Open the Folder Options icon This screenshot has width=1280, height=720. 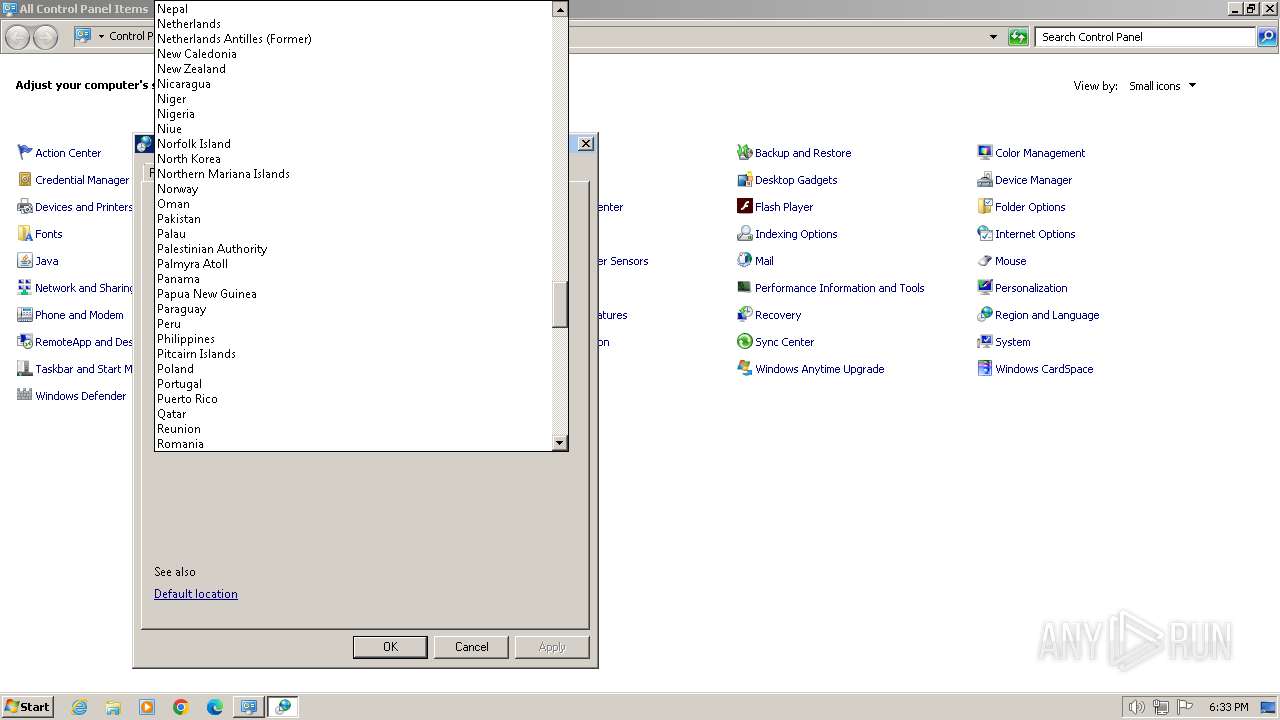tap(985, 207)
